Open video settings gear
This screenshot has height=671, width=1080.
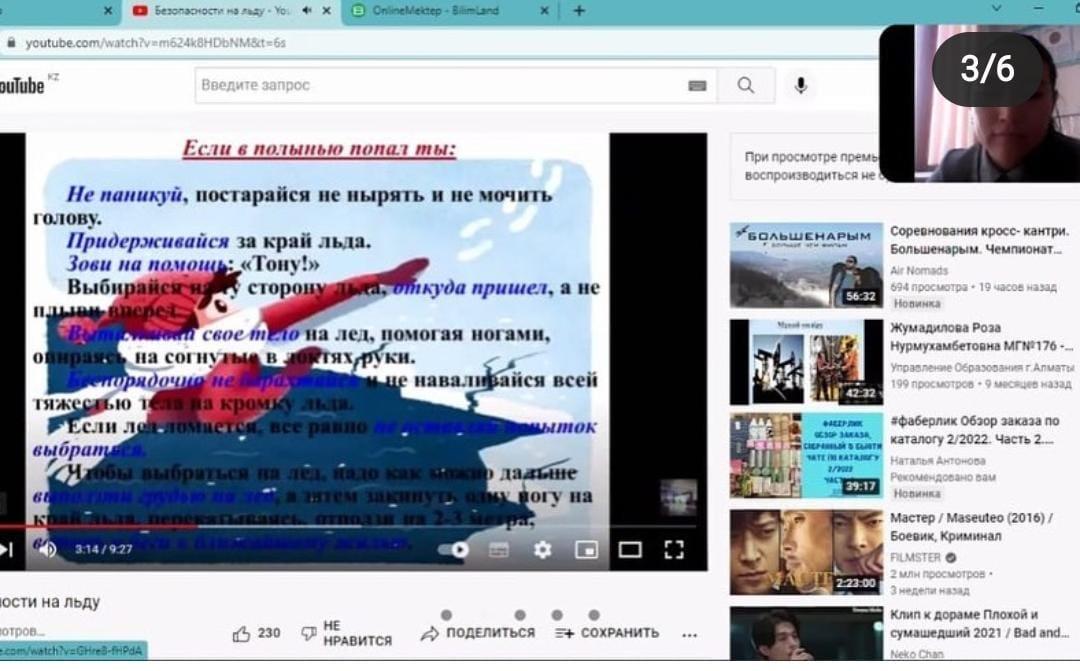pyautogui.click(x=542, y=549)
